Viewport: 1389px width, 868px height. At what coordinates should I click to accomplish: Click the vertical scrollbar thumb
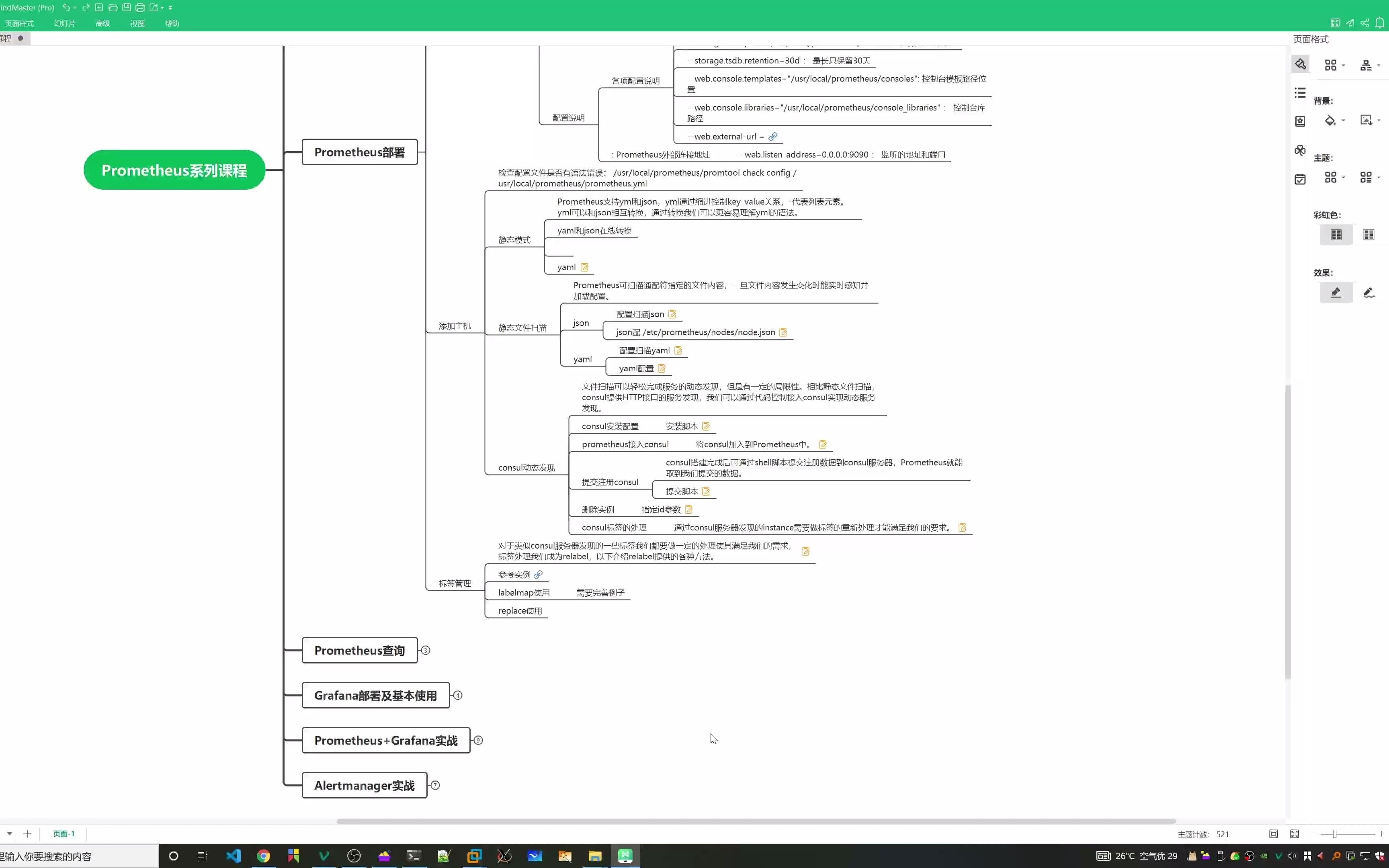[x=1288, y=532]
